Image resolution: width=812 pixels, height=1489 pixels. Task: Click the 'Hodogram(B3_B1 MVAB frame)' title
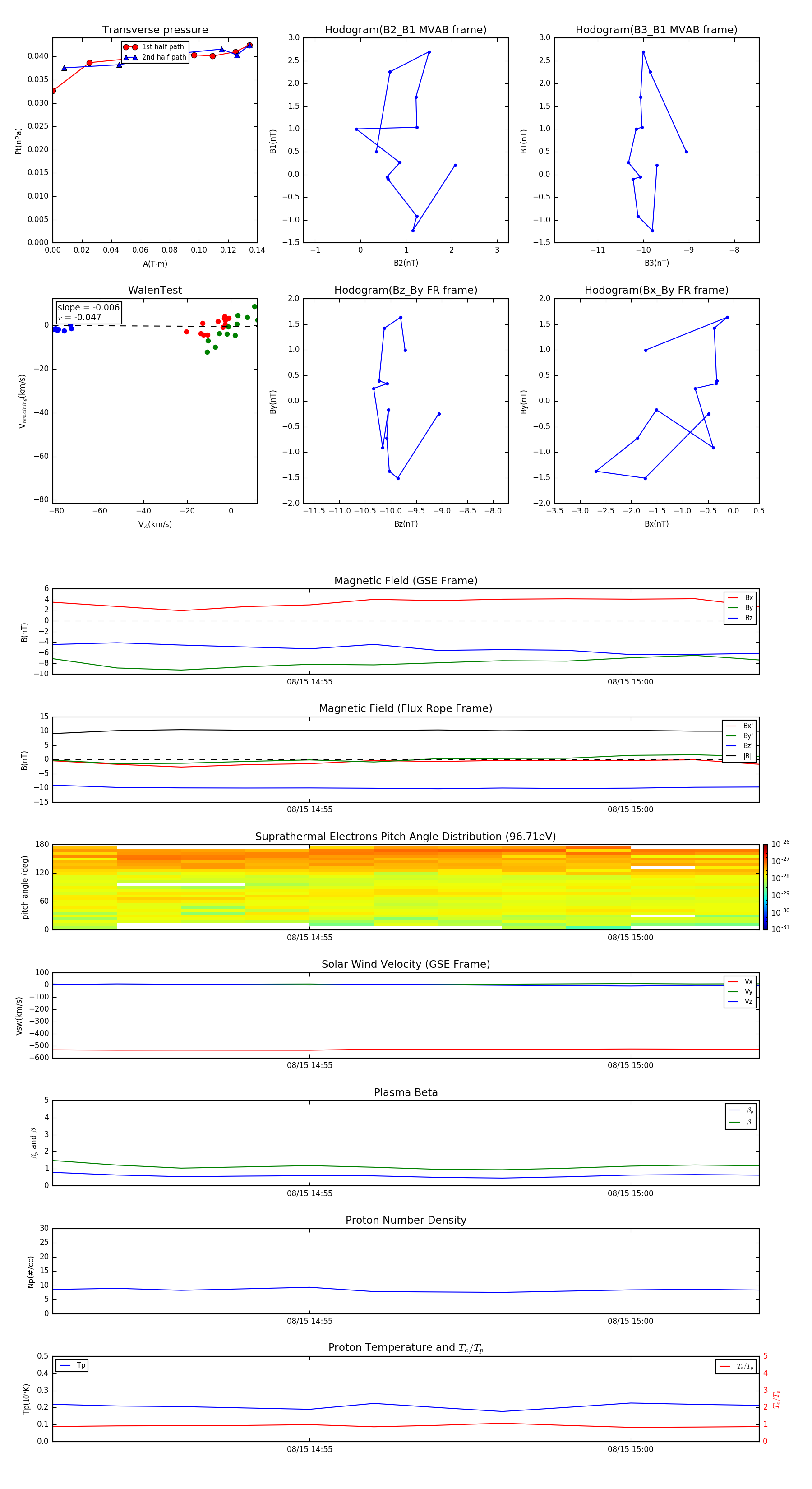click(x=656, y=30)
